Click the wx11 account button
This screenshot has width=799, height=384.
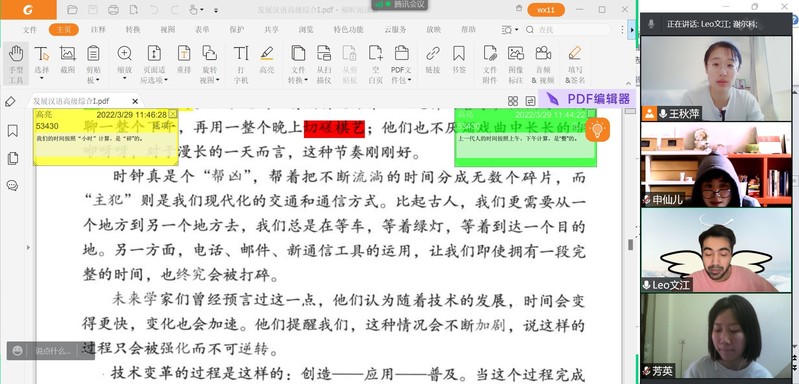[546, 10]
